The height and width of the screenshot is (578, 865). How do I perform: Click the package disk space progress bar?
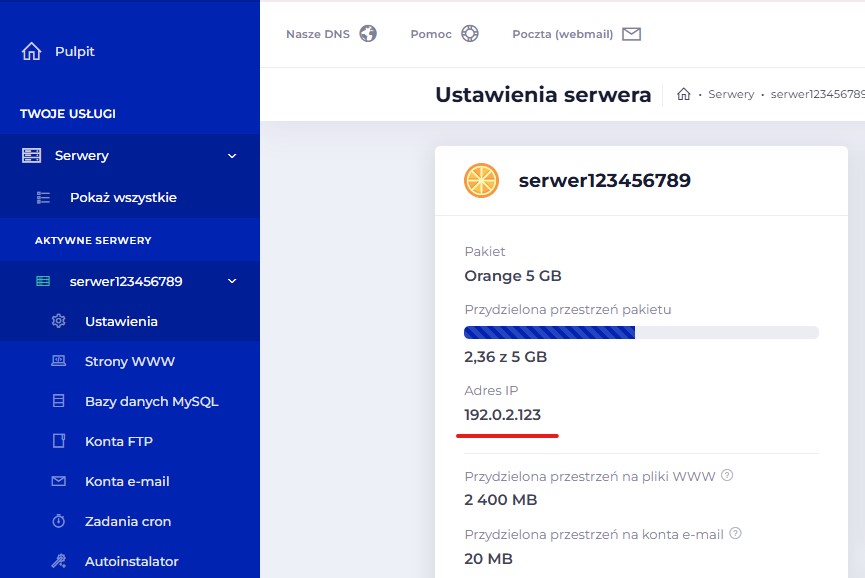pos(641,332)
